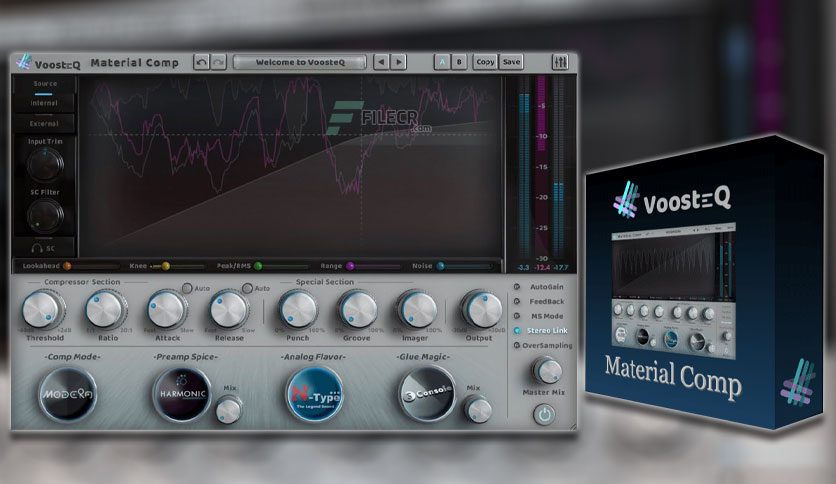Click the Preamp Spice Mix knob
The width and height of the screenshot is (836, 484).
[229, 410]
